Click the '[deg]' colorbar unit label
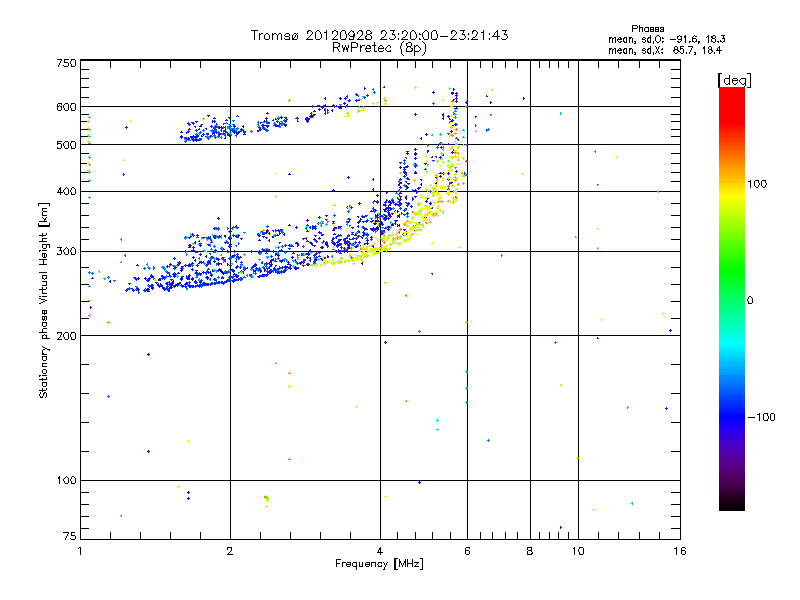Screen dimensions: 800x600 tap(734, 80)
